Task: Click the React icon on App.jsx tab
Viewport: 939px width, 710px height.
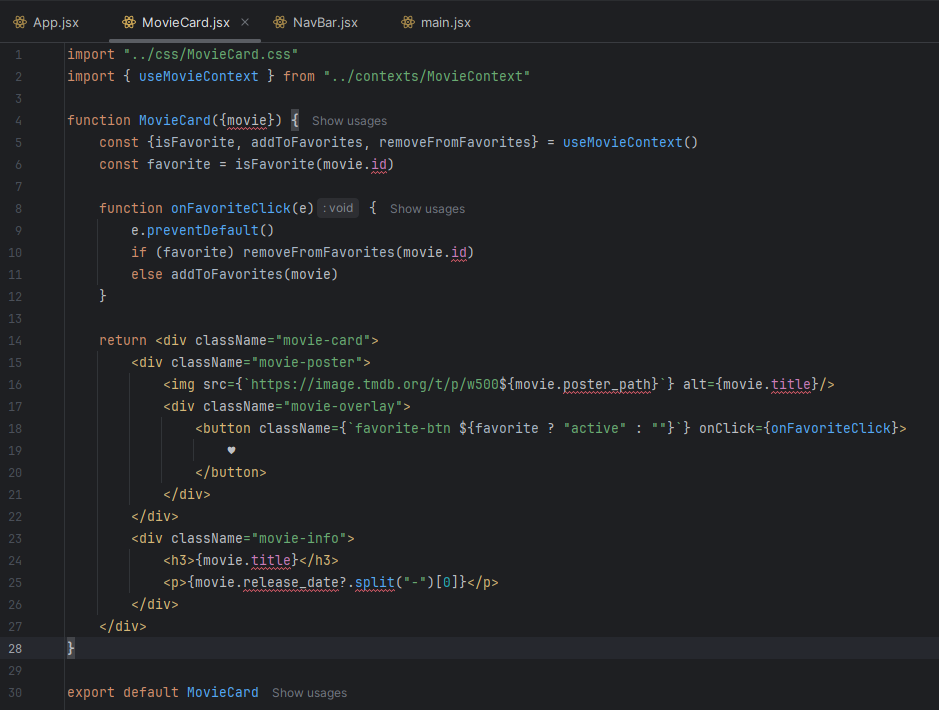Action: (20, 22)
